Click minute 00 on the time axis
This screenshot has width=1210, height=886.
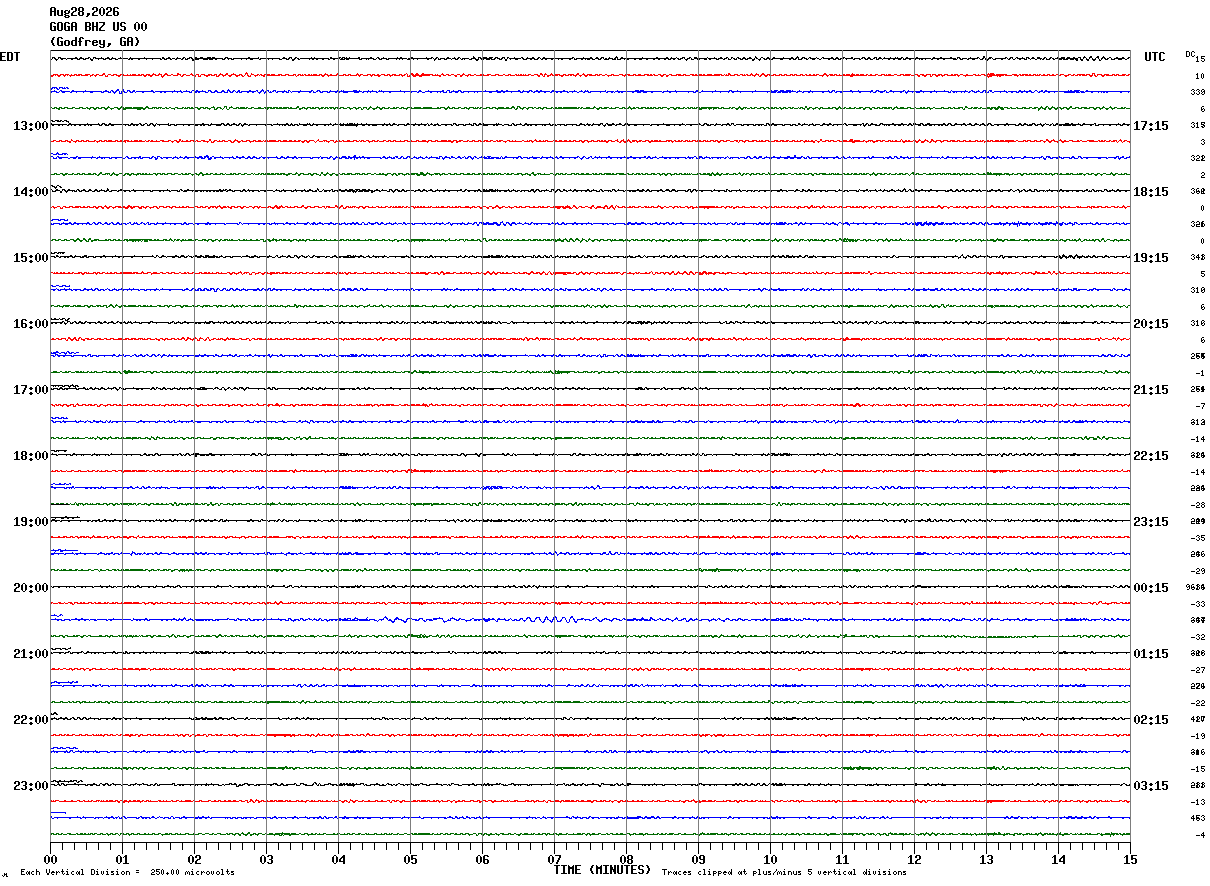[50, 859]
